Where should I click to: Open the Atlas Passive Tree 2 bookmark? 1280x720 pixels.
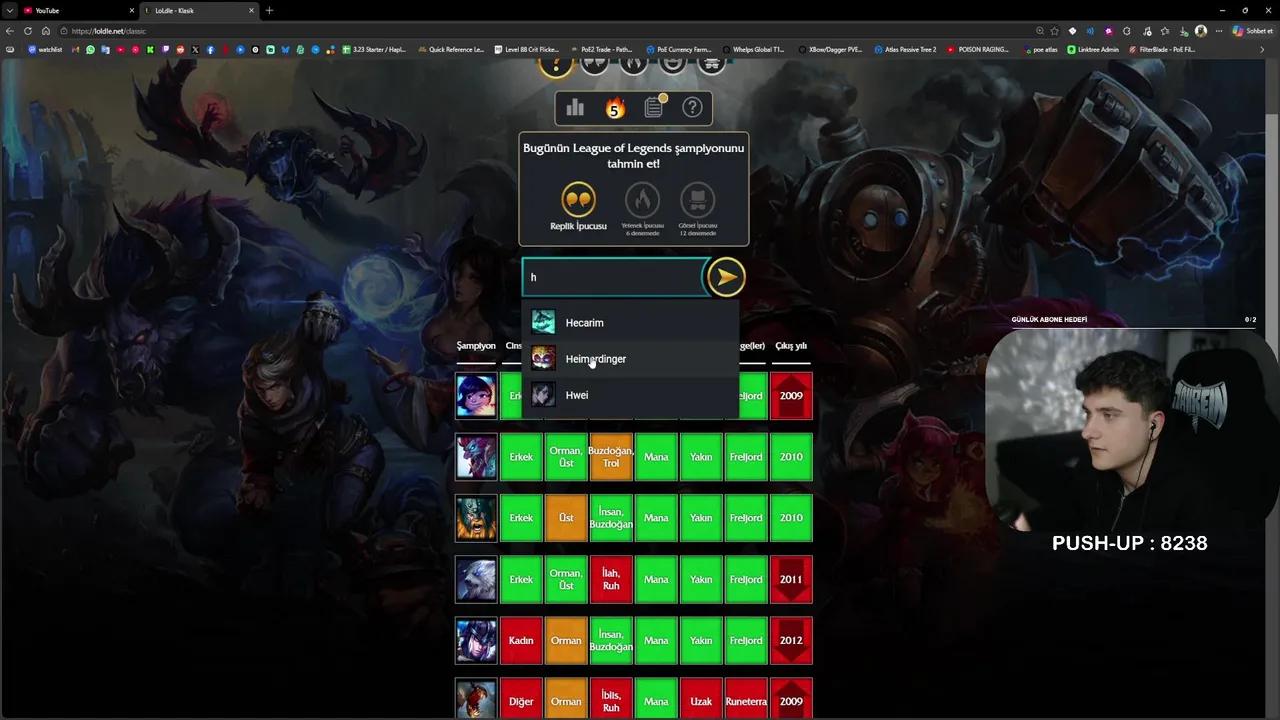[905, 49]
